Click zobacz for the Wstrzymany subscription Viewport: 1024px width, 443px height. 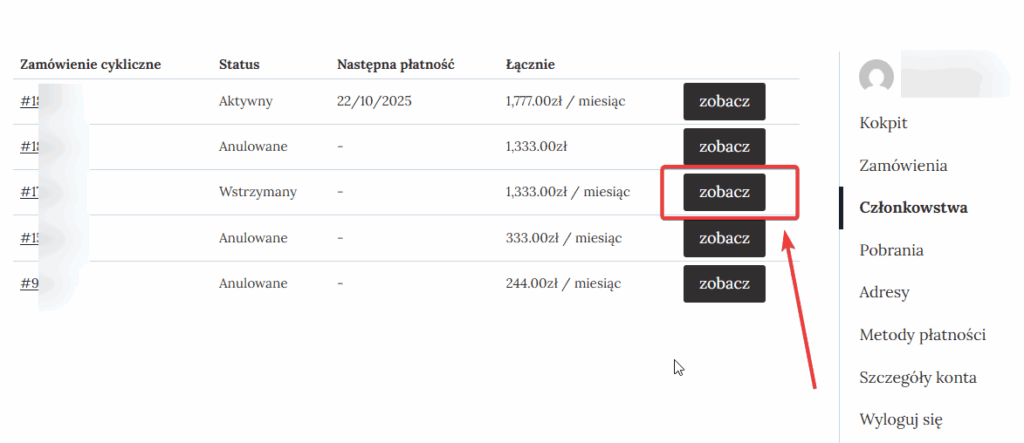pos(724,192)
